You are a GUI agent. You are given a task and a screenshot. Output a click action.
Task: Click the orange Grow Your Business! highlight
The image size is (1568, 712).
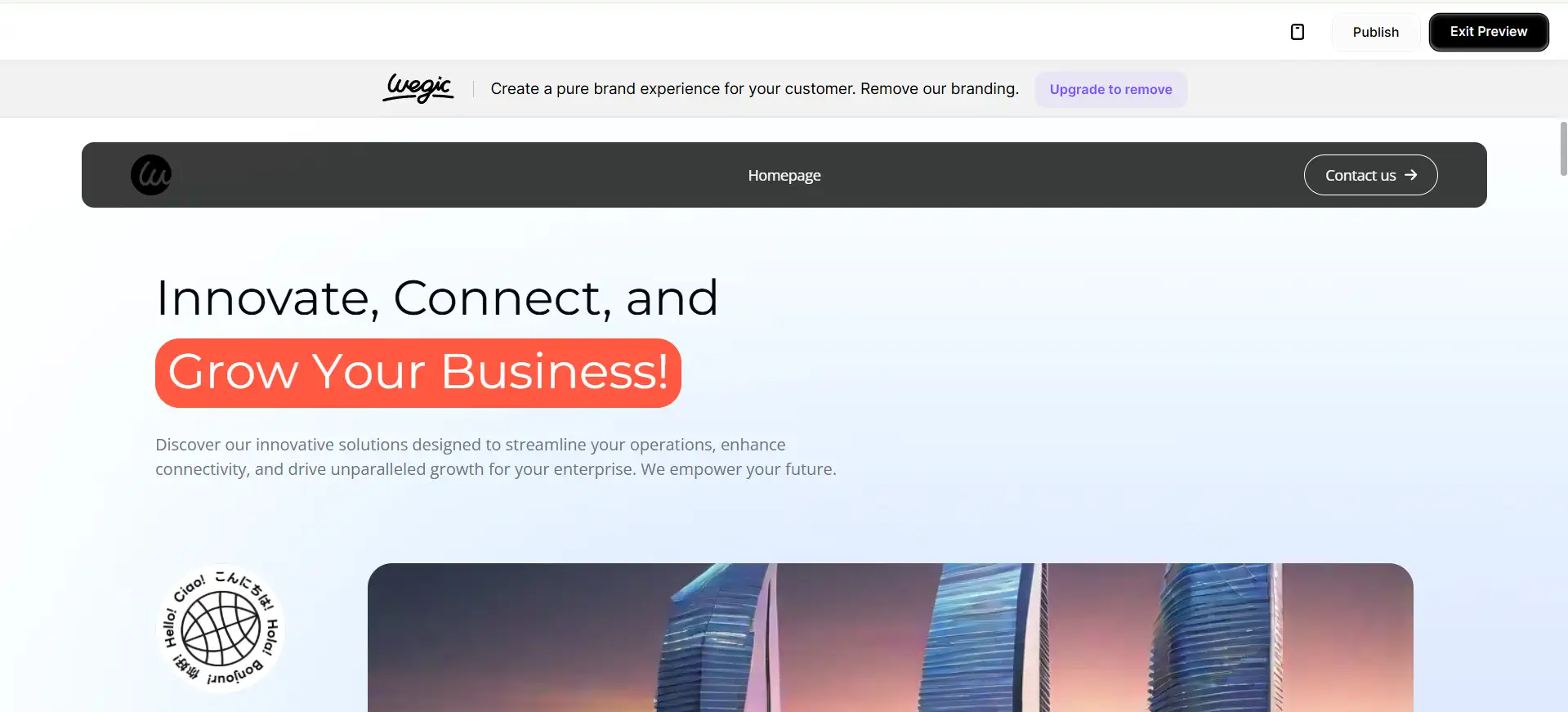418,373
